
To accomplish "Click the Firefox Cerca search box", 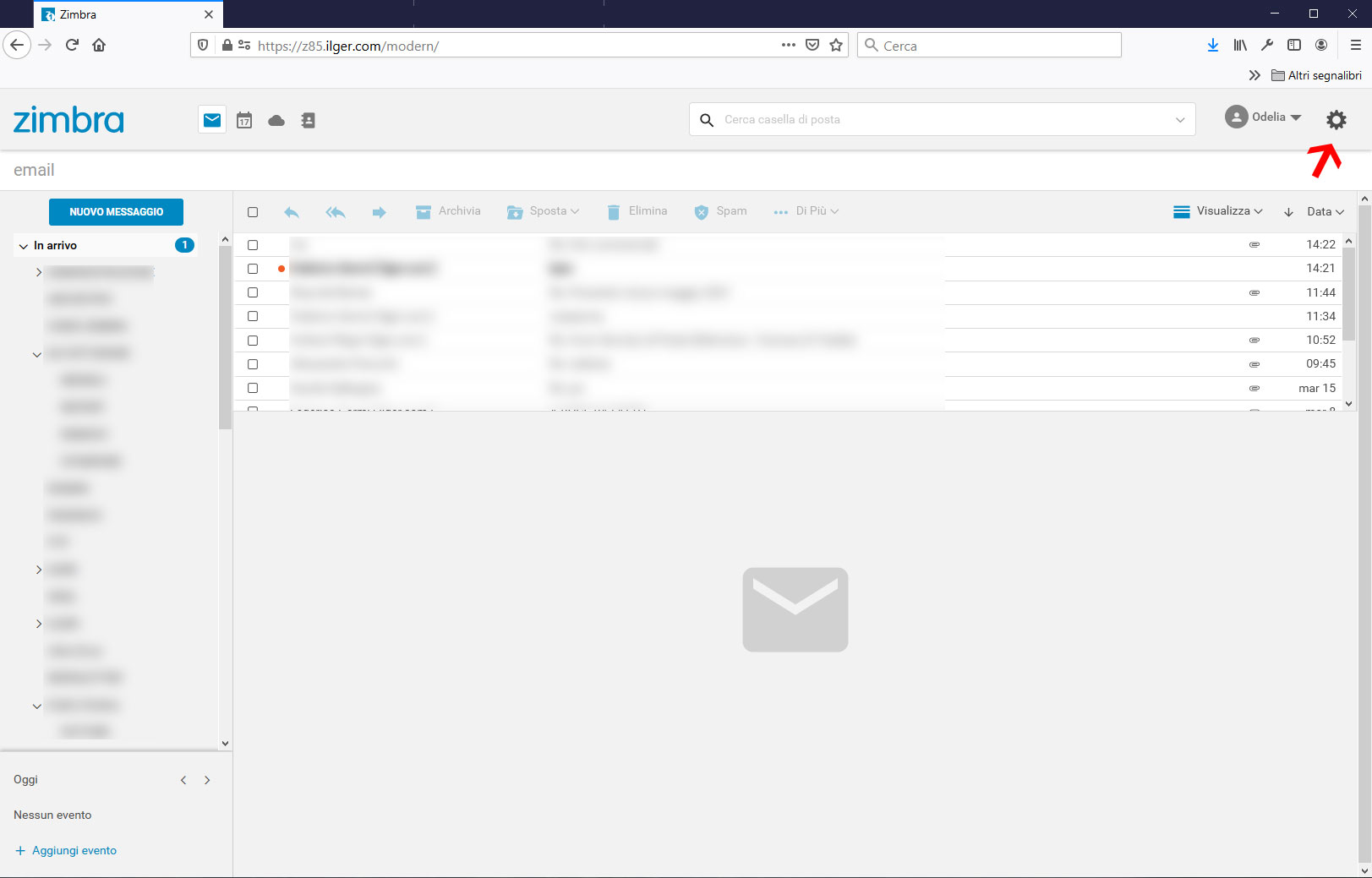I will pyautogui.click(x=989, y=46).
